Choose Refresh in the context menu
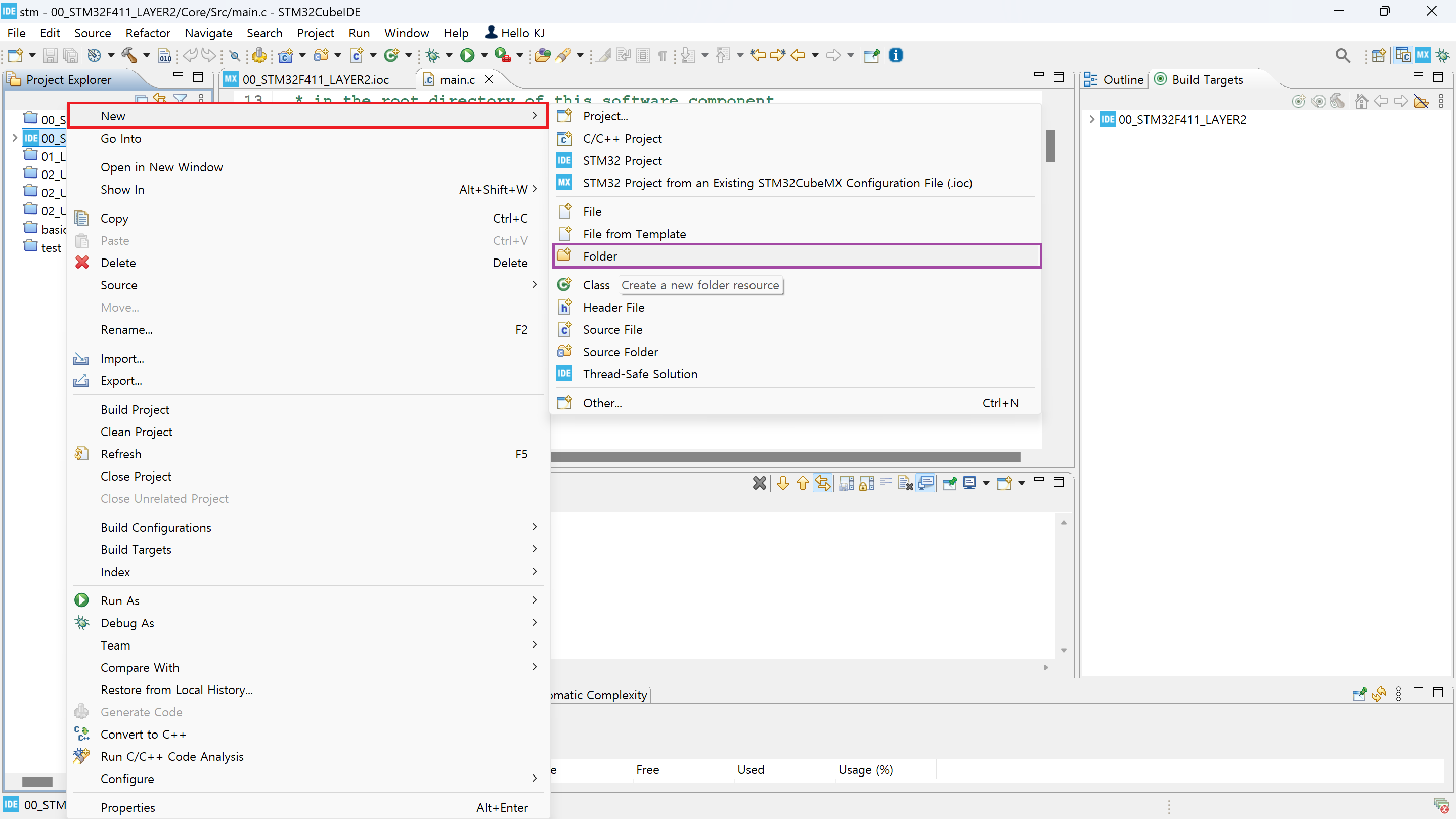This screenshot has width=1456, height=819. pyautogui.click(x=121, y=454)
